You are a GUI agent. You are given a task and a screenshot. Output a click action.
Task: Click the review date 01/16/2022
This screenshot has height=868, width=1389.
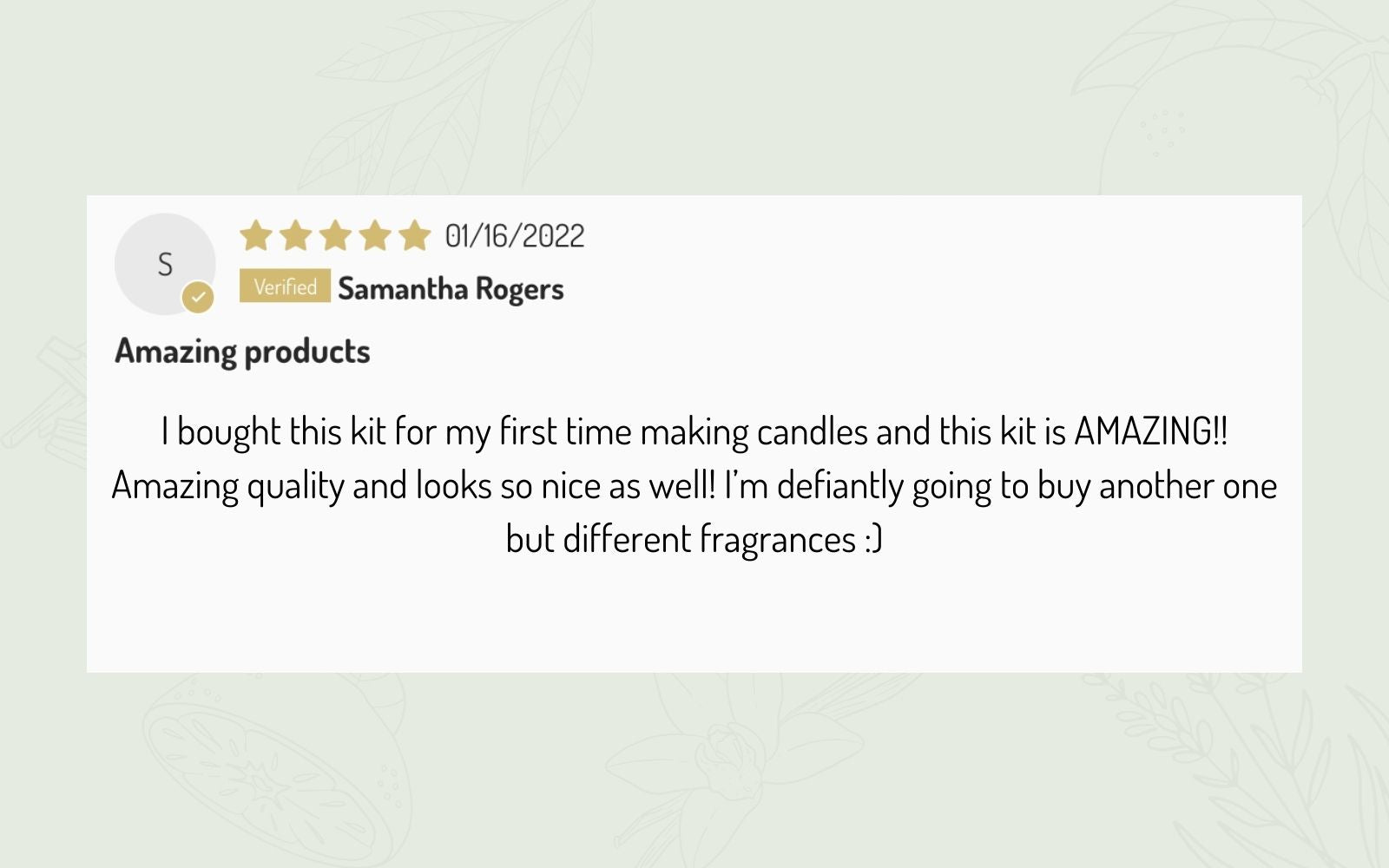coord(515,236)
